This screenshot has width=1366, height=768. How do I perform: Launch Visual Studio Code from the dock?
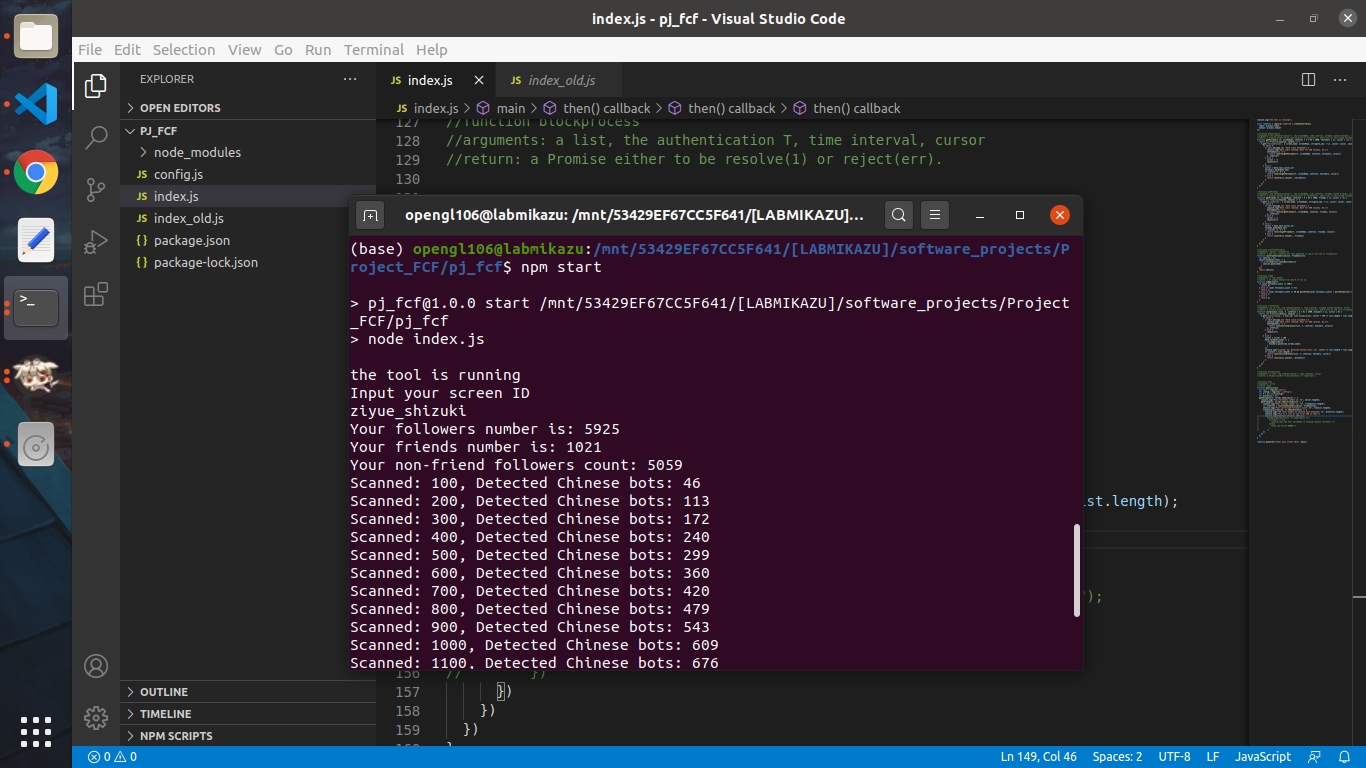(x=36, y=104)
